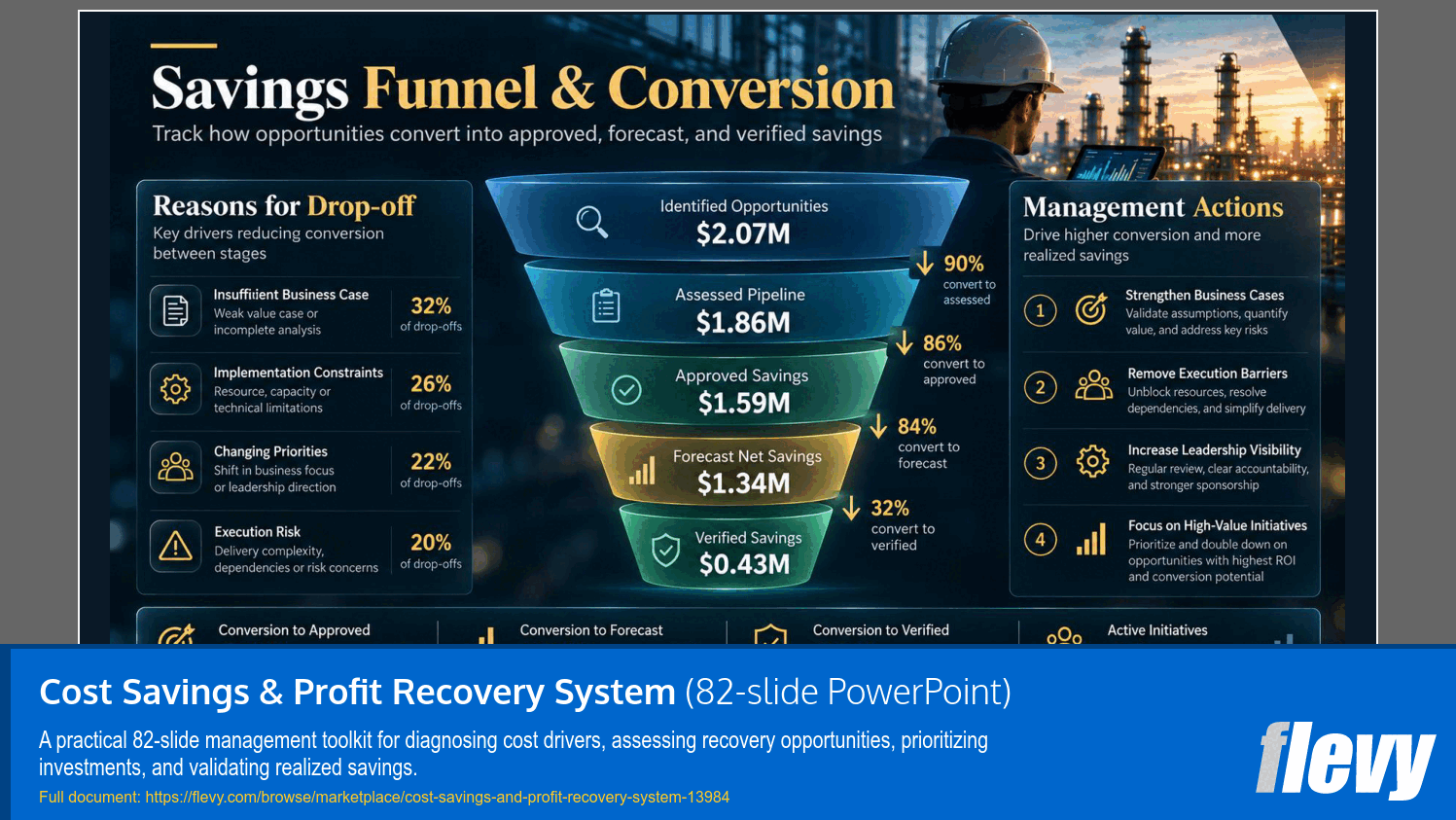Click the Management Actions heading
Viewport: 1456px width, 820px height.
coord(1154,207)
